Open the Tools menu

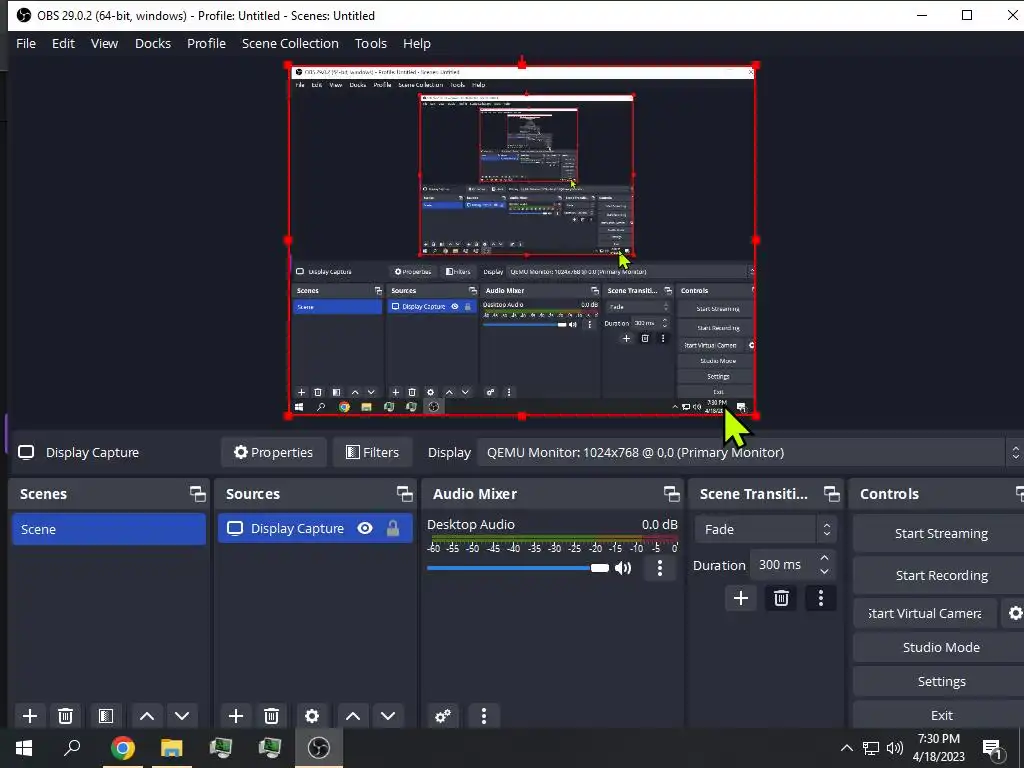tap(371, 44)
